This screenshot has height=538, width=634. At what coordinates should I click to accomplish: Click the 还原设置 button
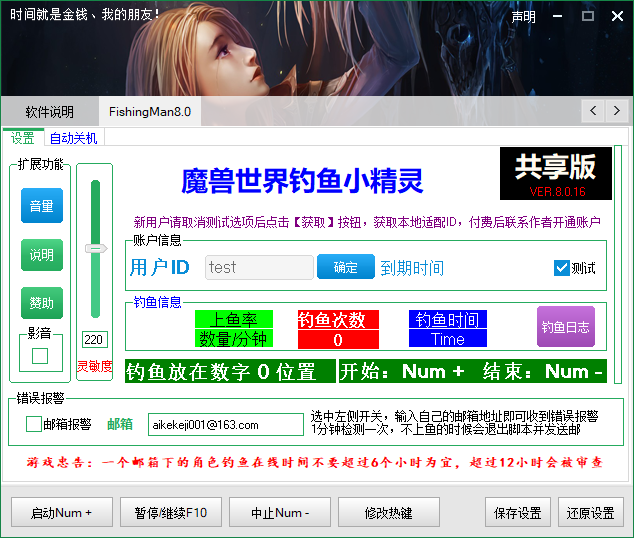tap(591, 512)
